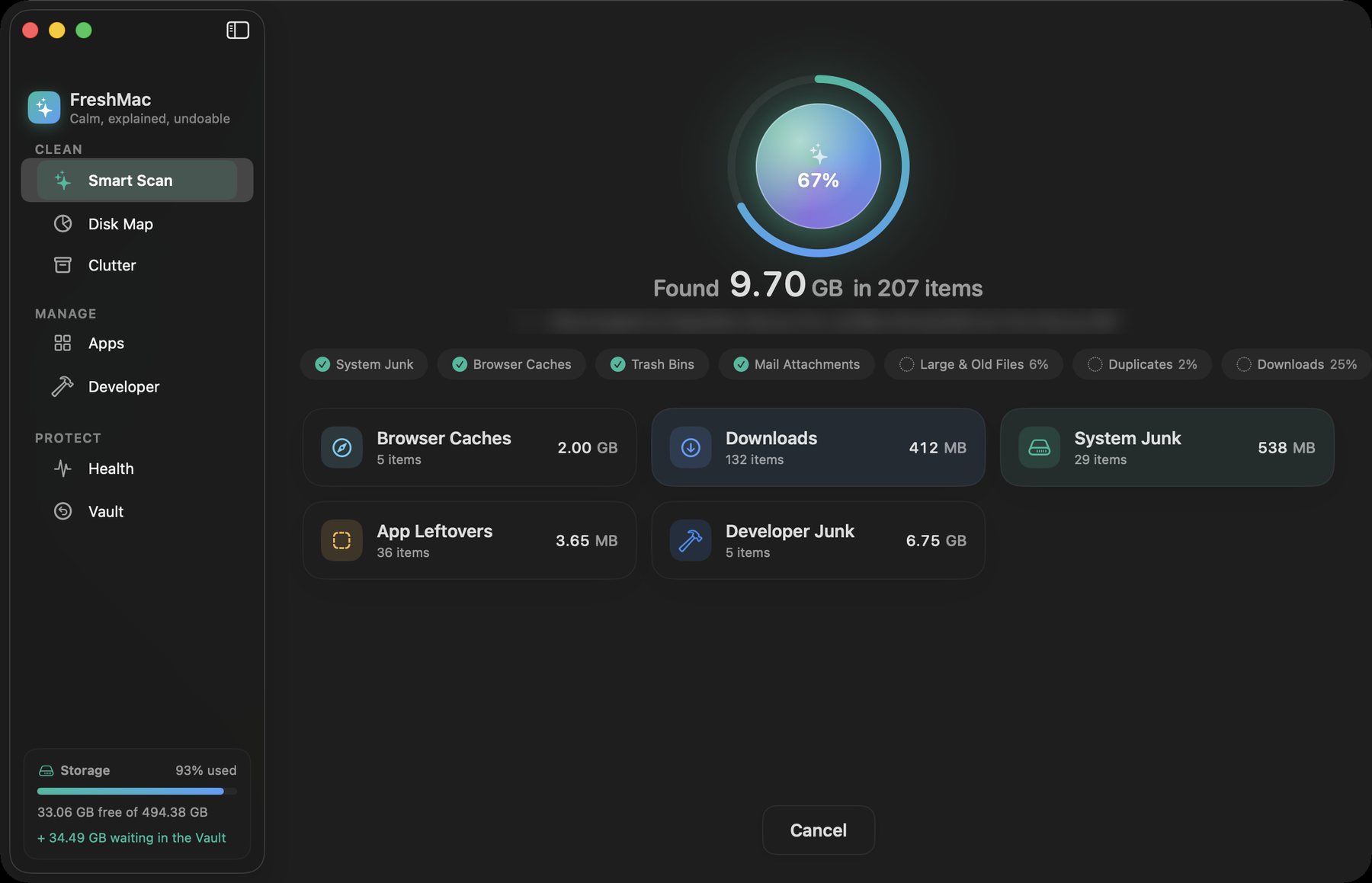Click "33.06 GB free of 494.38 GB" text
The height and width of the screenshot is (883, 1372).
pyautogui.click(x=123, y=812)
